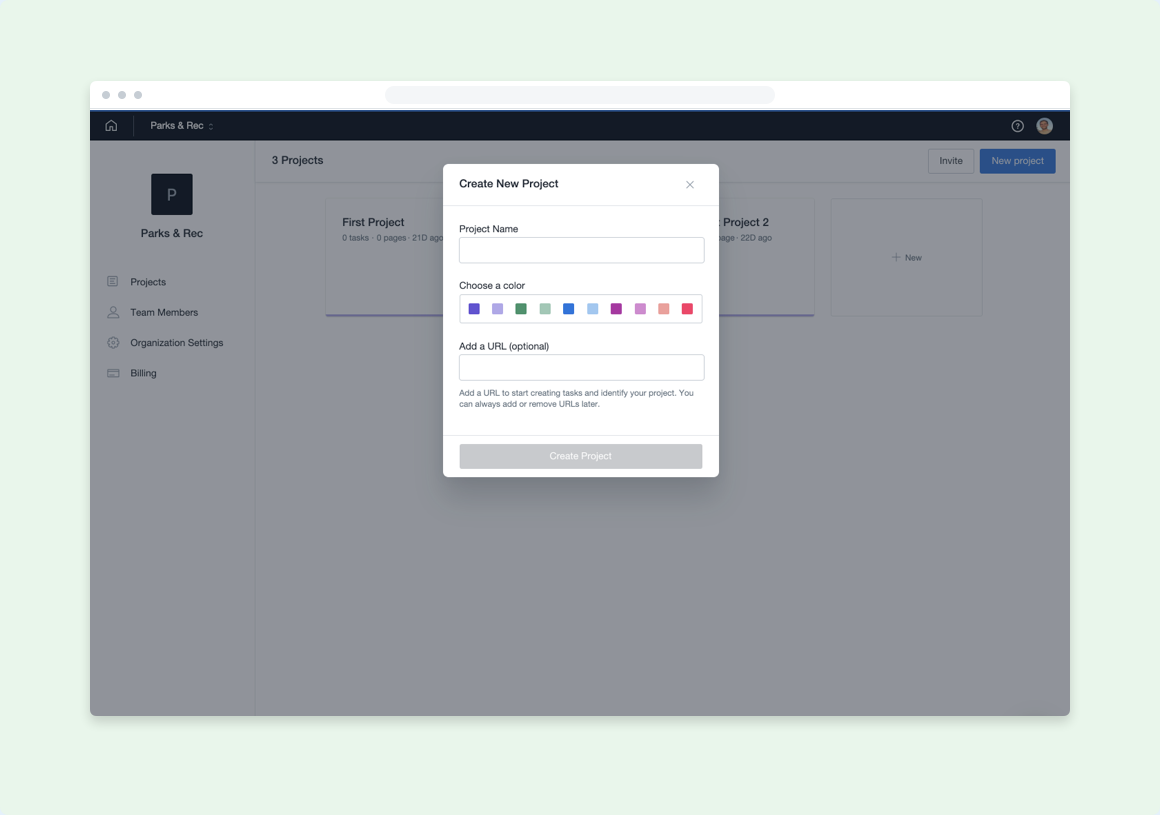Viewport: 1160px width, 815px height.
Task: Open Billing in the sidebar
Action: [x=144, y=373]
